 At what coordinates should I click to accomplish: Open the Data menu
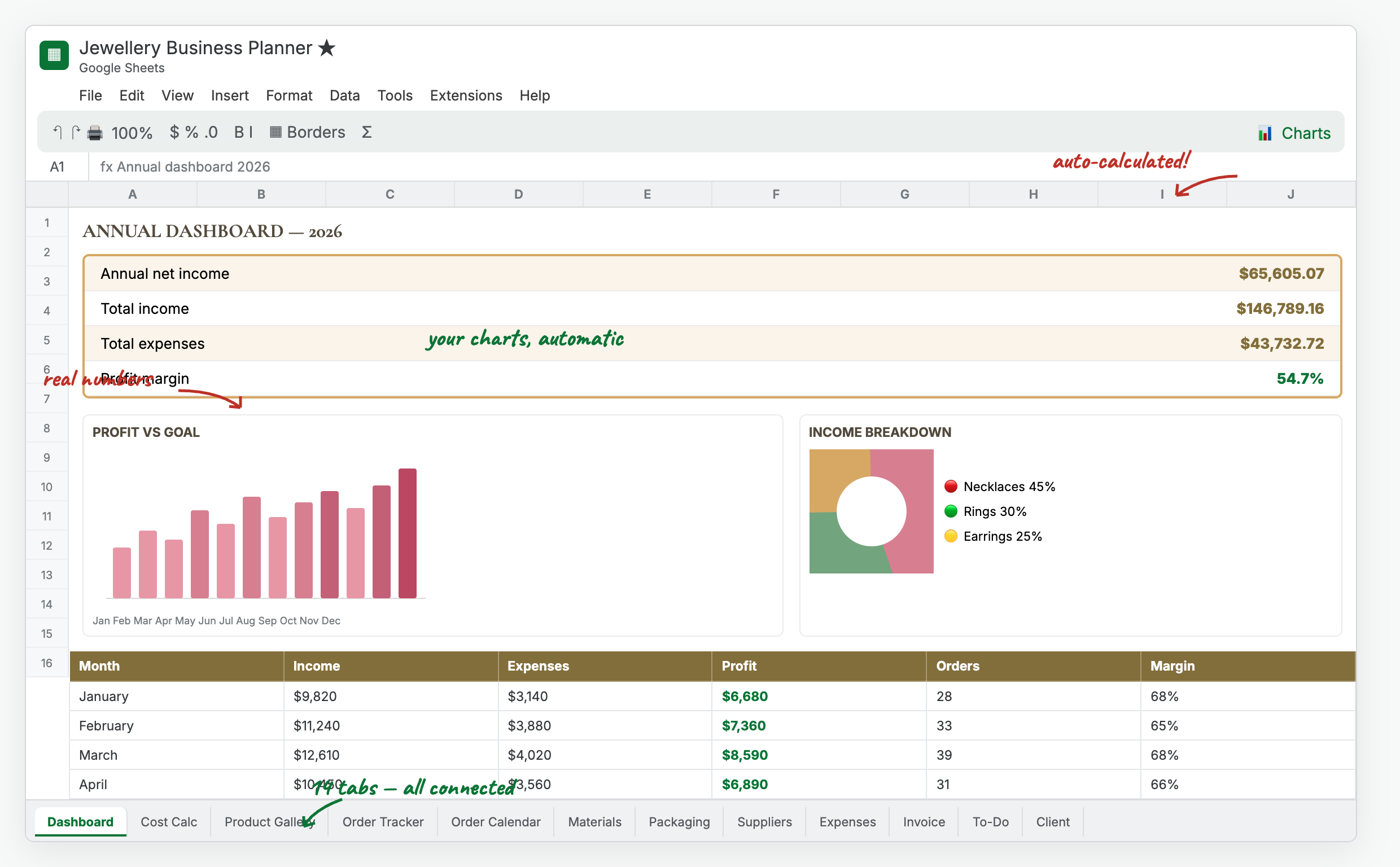344,95
